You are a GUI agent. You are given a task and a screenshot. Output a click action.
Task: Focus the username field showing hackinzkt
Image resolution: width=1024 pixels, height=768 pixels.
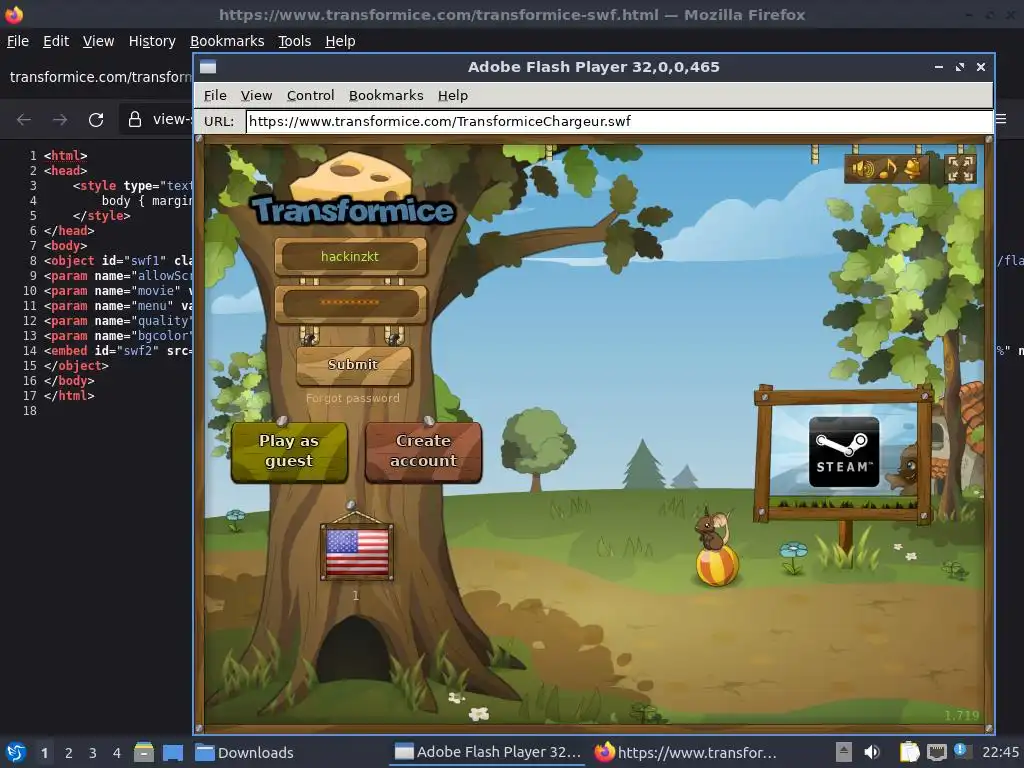pos(350,257)
